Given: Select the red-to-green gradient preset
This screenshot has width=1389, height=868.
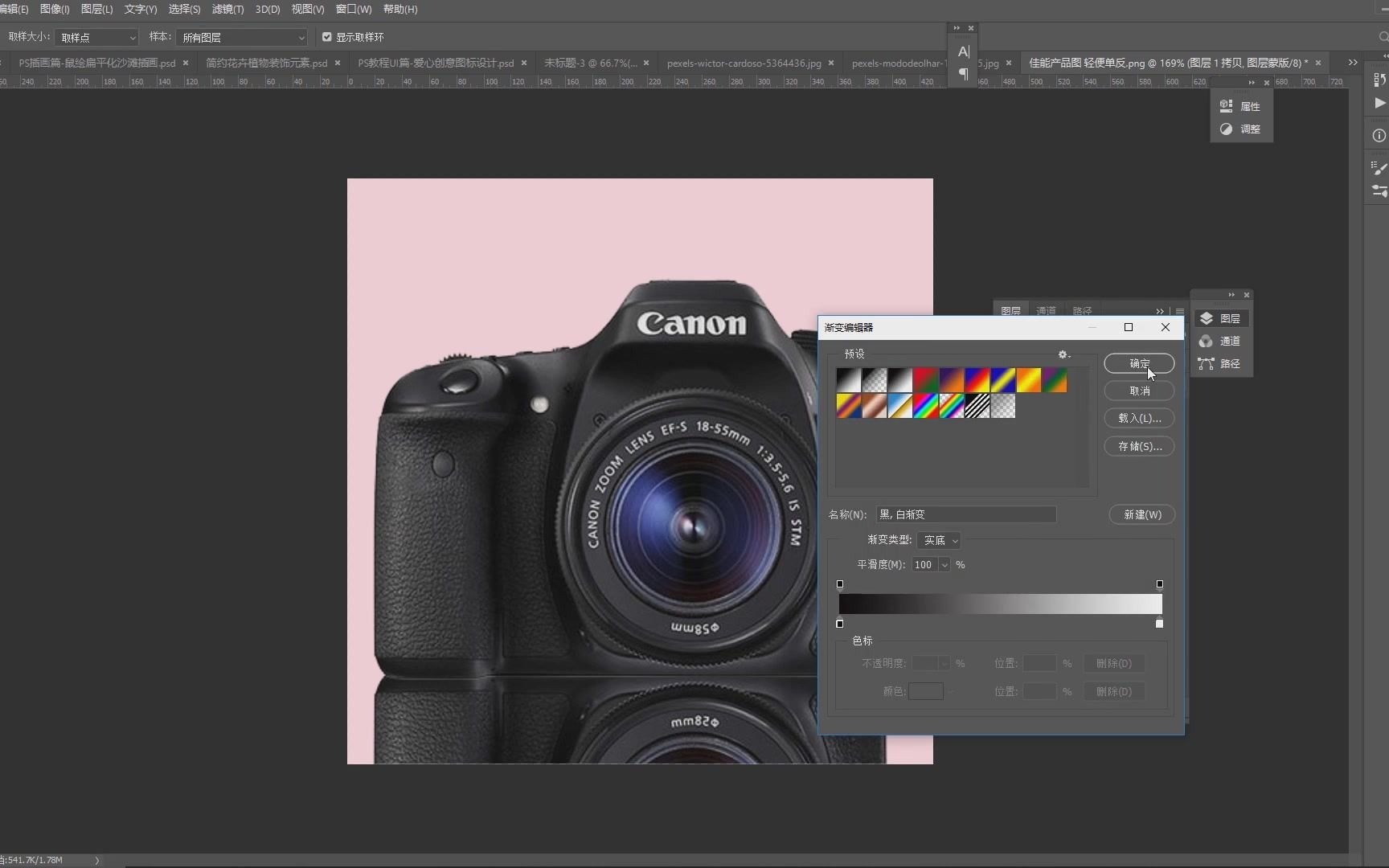Looking at the screenshot, I should click(926, 380).
